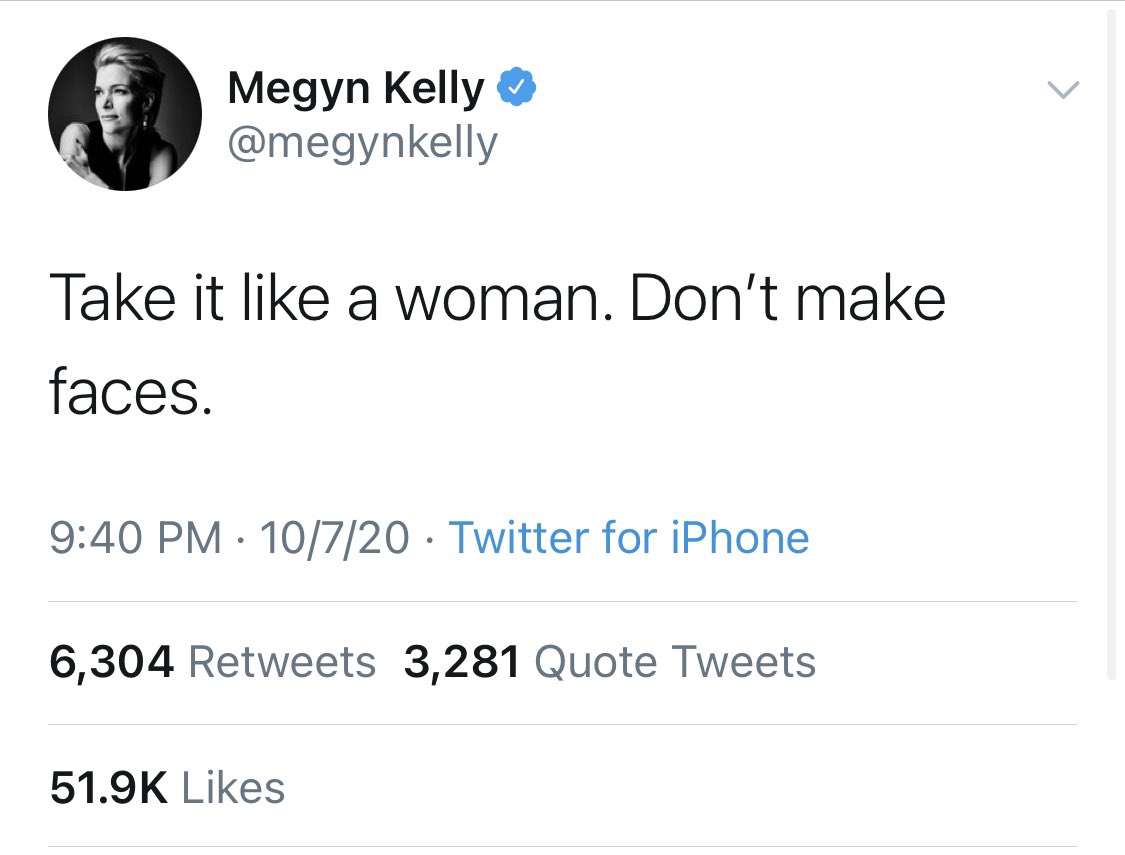This screenshot has height=855, width=1125.
Task: Open Megyn Kelly's profile picture
Action: [125, 114]
